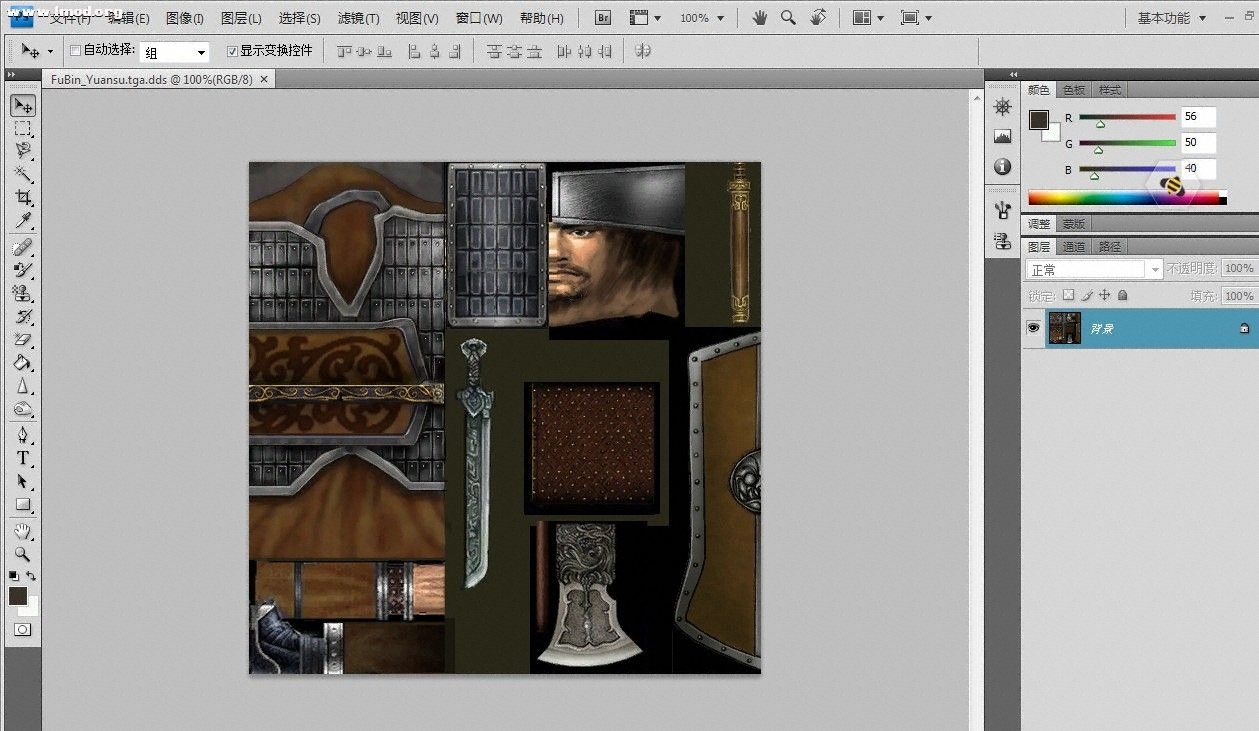
Task: Click the foreground color swatch in Color panel
Action: tap(1039, 119)
